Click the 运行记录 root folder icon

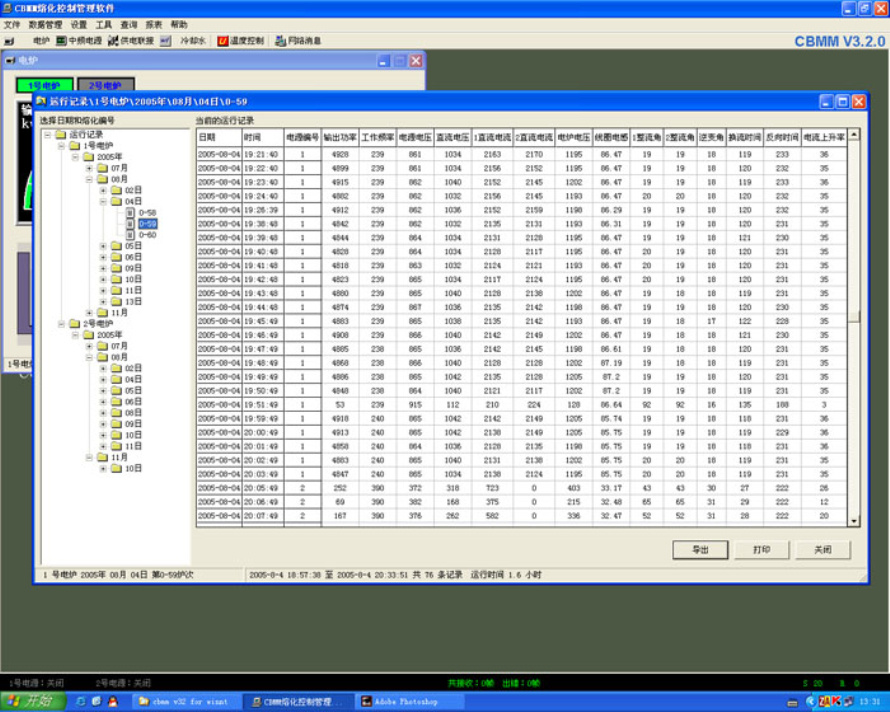(61, 135)
